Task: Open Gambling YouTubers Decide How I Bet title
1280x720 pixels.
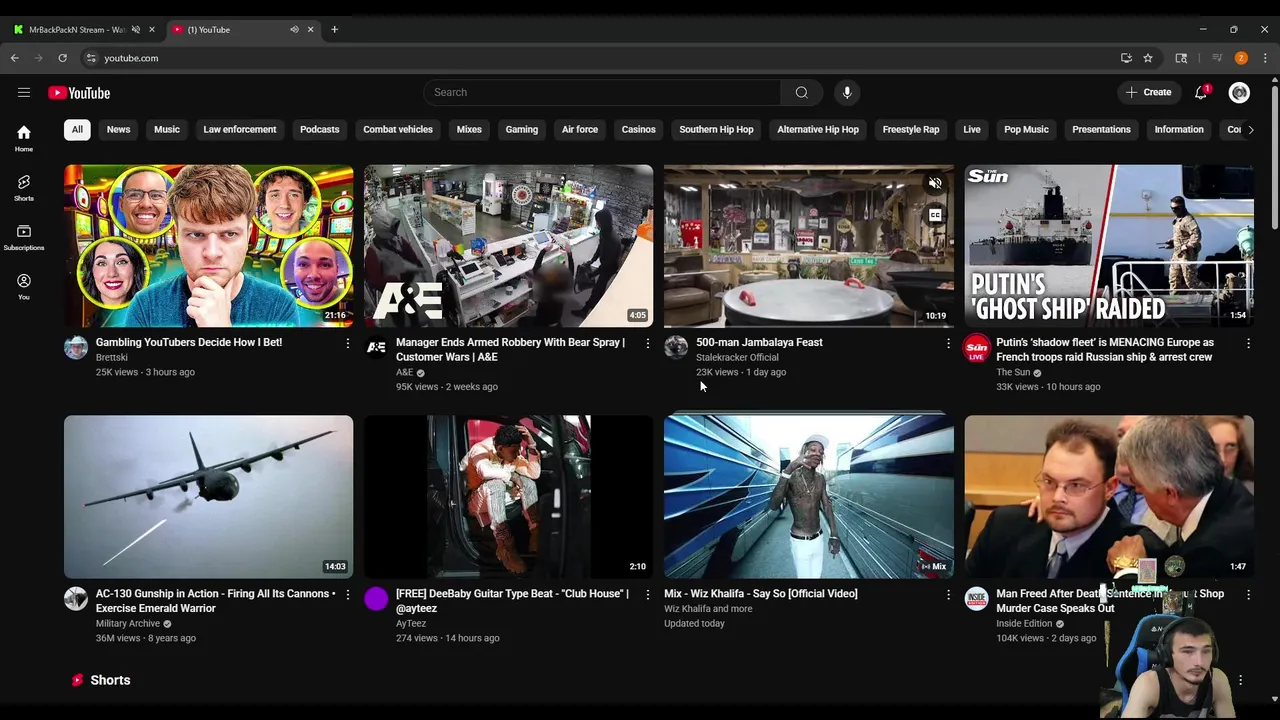Action: [189, 342]
